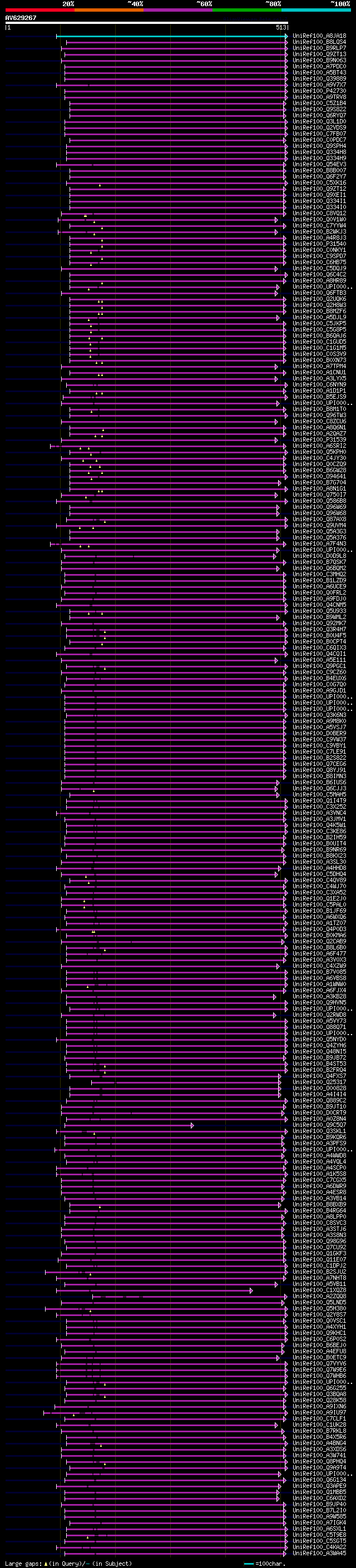Select subject label UniRef100_A4HHD8

pos(319,869)
